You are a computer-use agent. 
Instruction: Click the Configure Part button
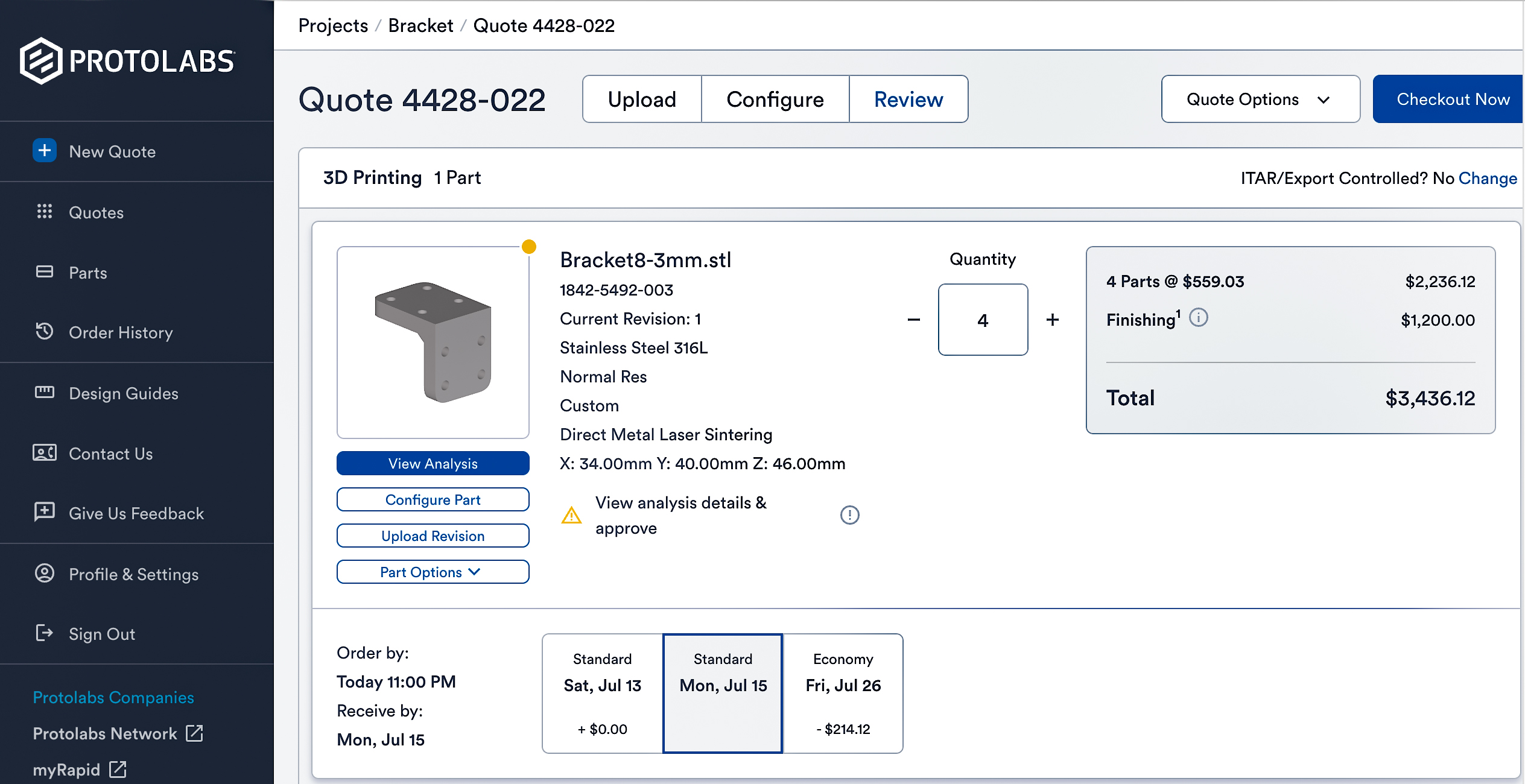pos(433,499)
